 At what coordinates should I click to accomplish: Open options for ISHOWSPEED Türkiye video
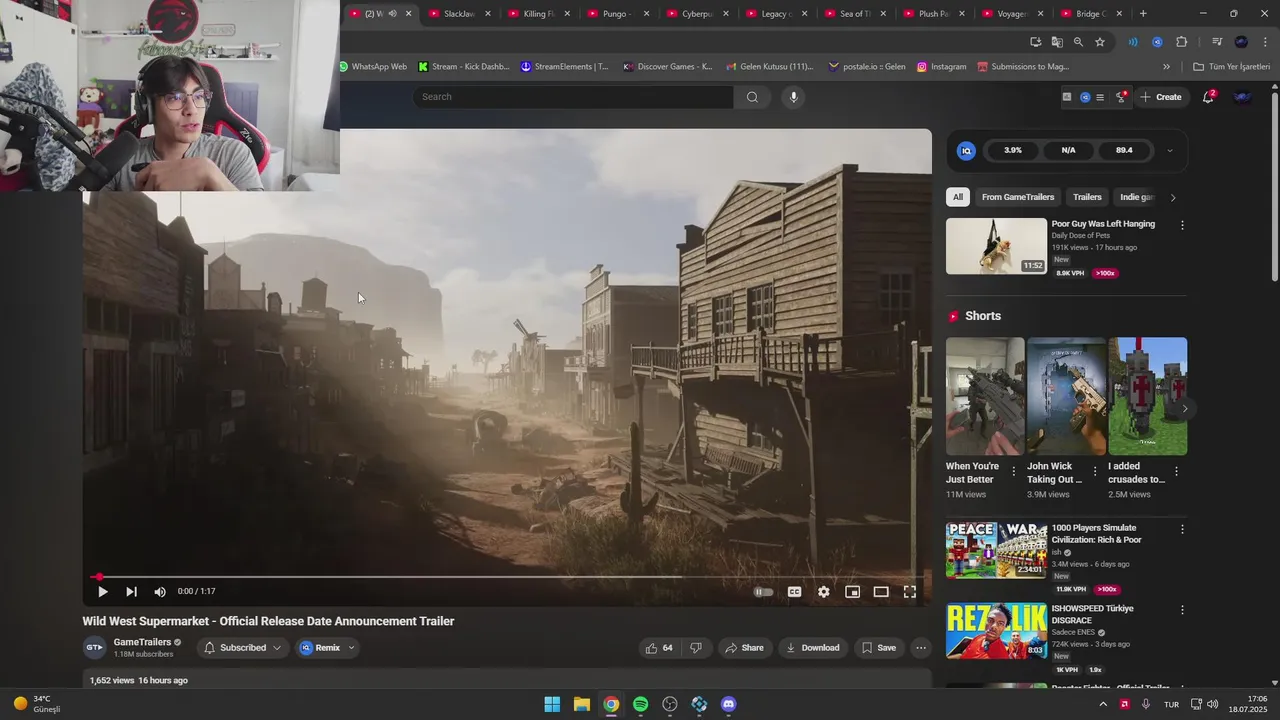pos(1182,610)
